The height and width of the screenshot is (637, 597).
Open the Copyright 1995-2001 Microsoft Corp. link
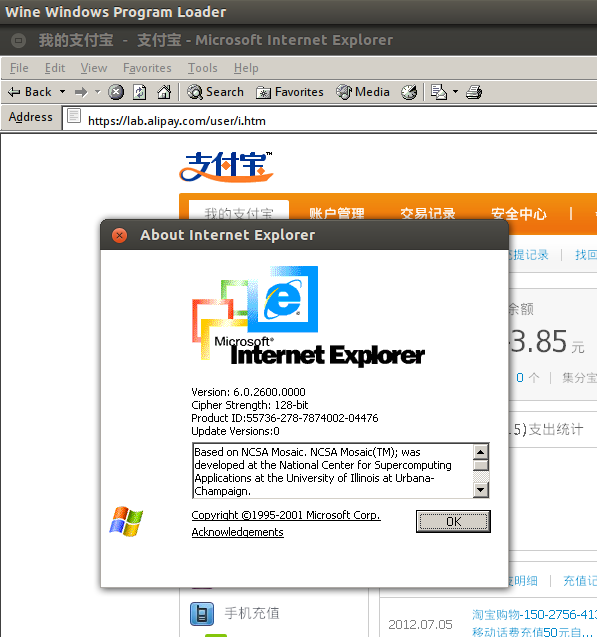[x=286, y=515]
